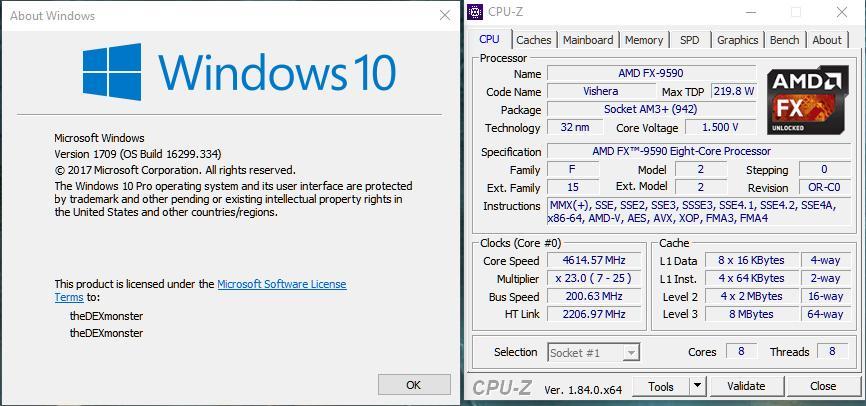Switch to the Caches tab
The width and height of the screenshot is (866, 406).
(x=534, y=40)
